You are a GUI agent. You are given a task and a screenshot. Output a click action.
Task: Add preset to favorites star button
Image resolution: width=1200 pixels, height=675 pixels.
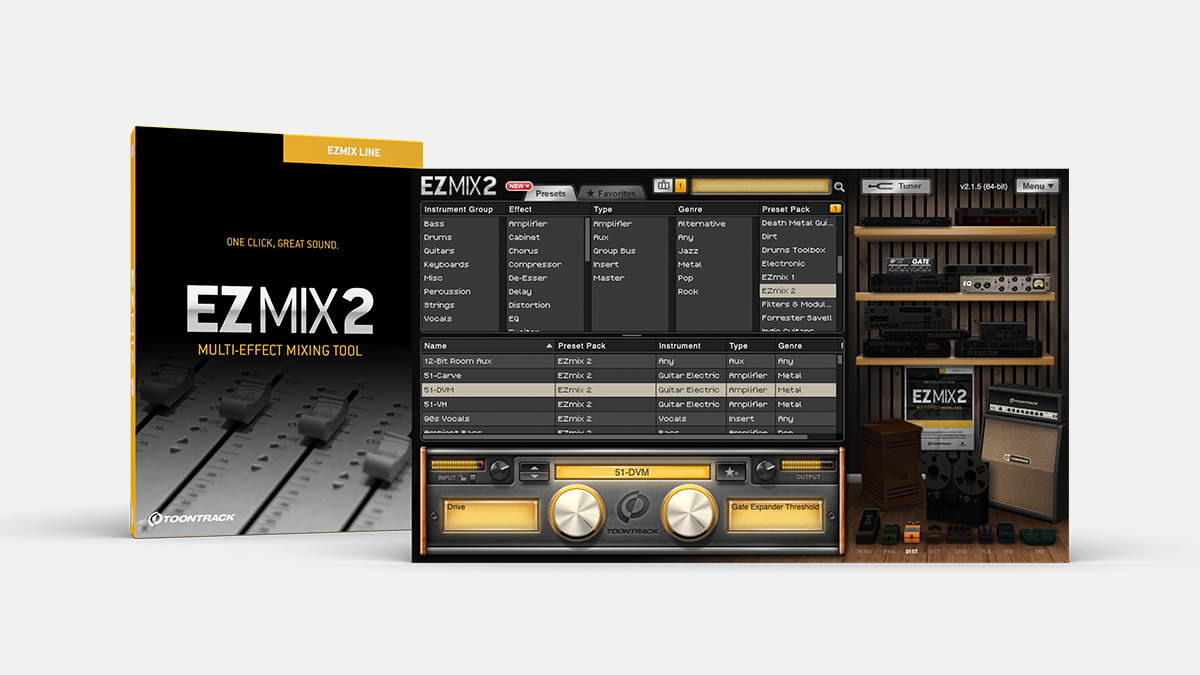pos(731,471)
